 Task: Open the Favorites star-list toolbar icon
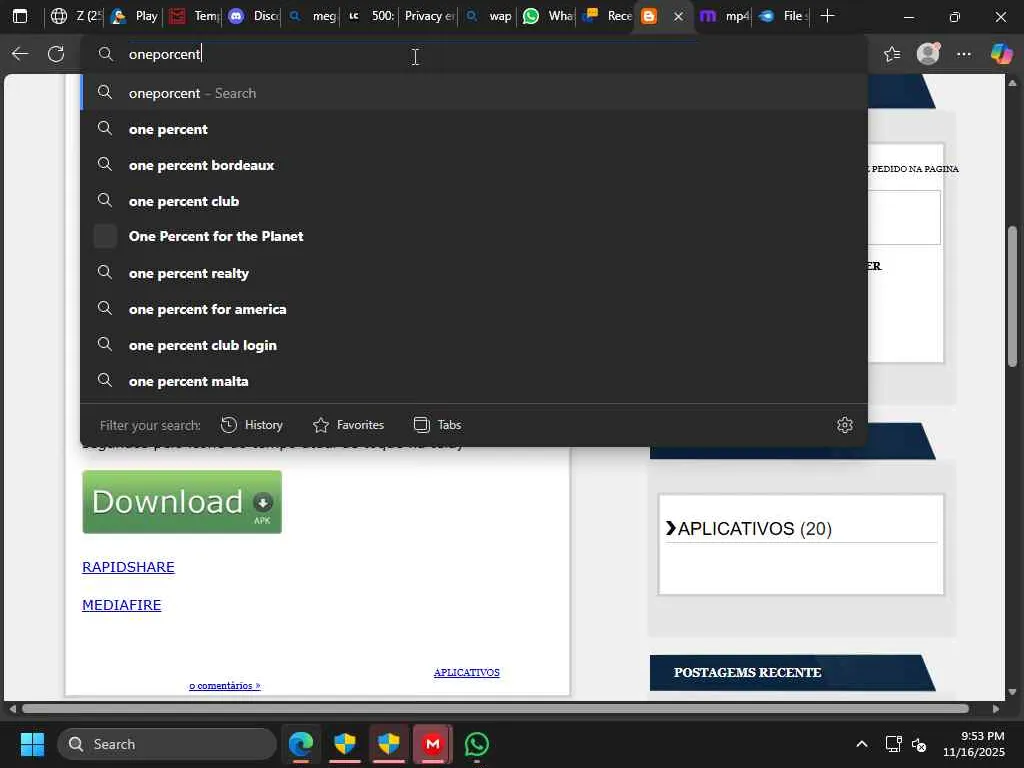(892, 54)
